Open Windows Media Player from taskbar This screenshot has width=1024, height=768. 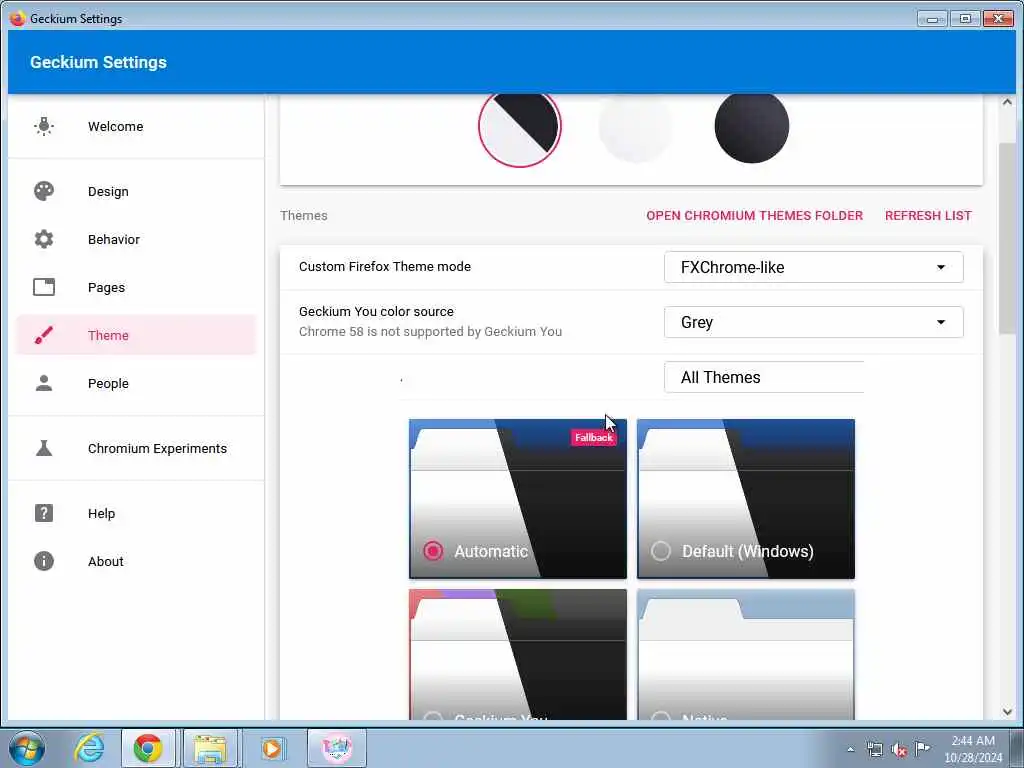tap(272, 748)
